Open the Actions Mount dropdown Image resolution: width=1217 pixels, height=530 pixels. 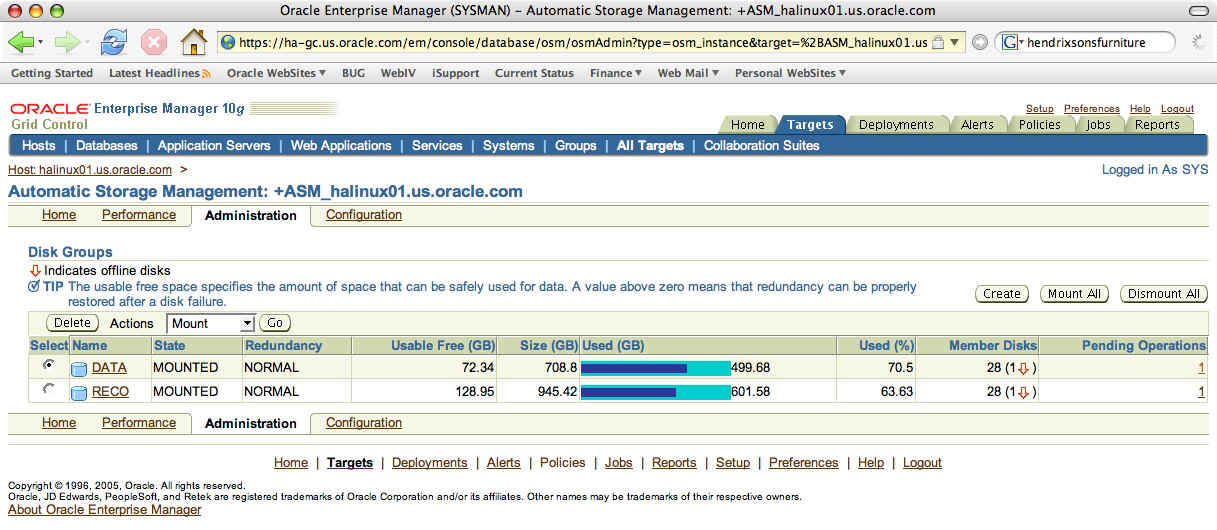212,323
